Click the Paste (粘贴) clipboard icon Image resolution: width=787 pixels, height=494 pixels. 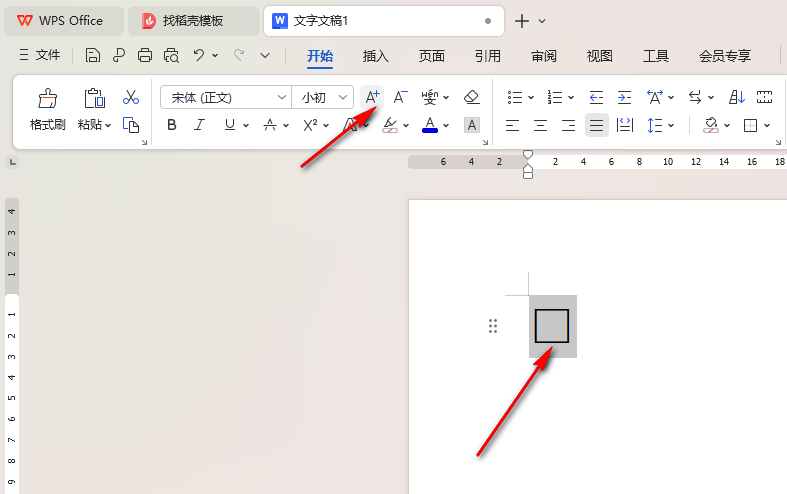tap(94, 98)
